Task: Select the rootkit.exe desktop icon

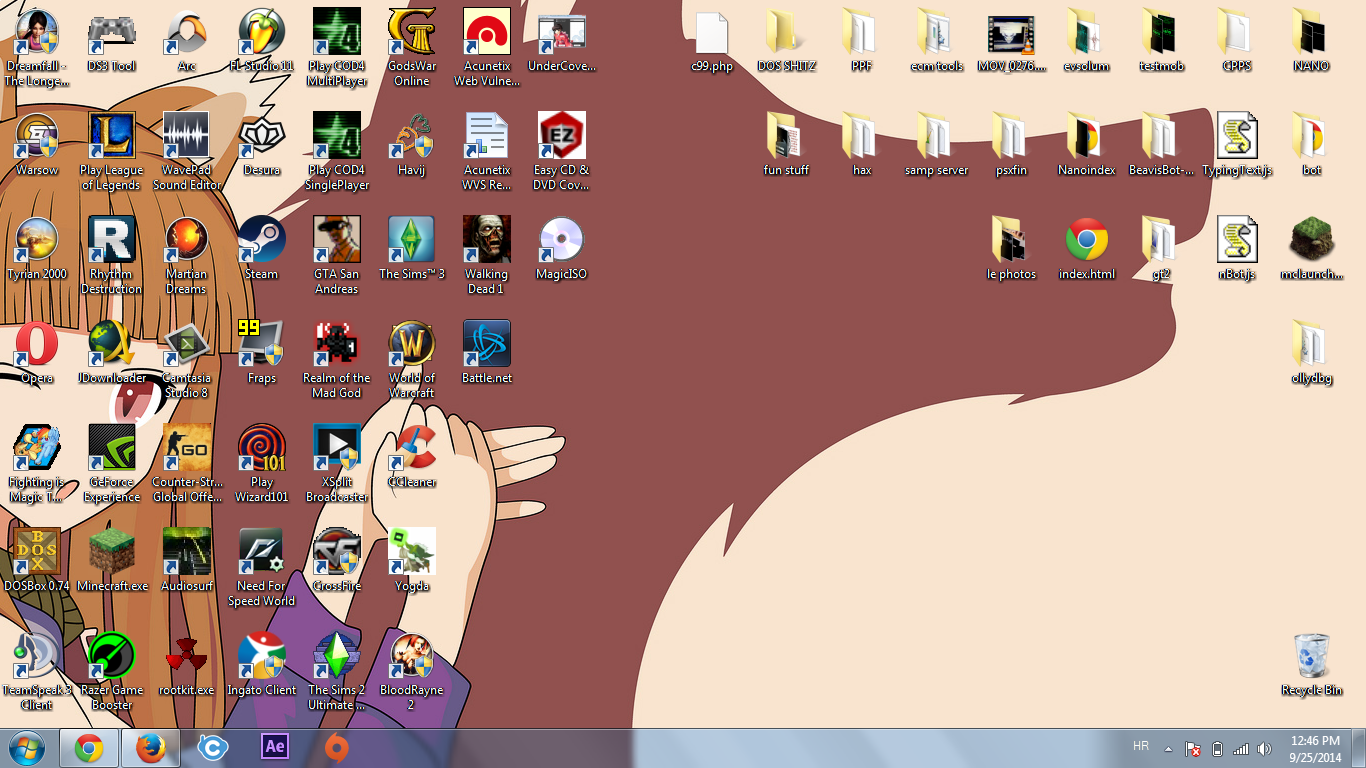Action: tap(187, 665)
